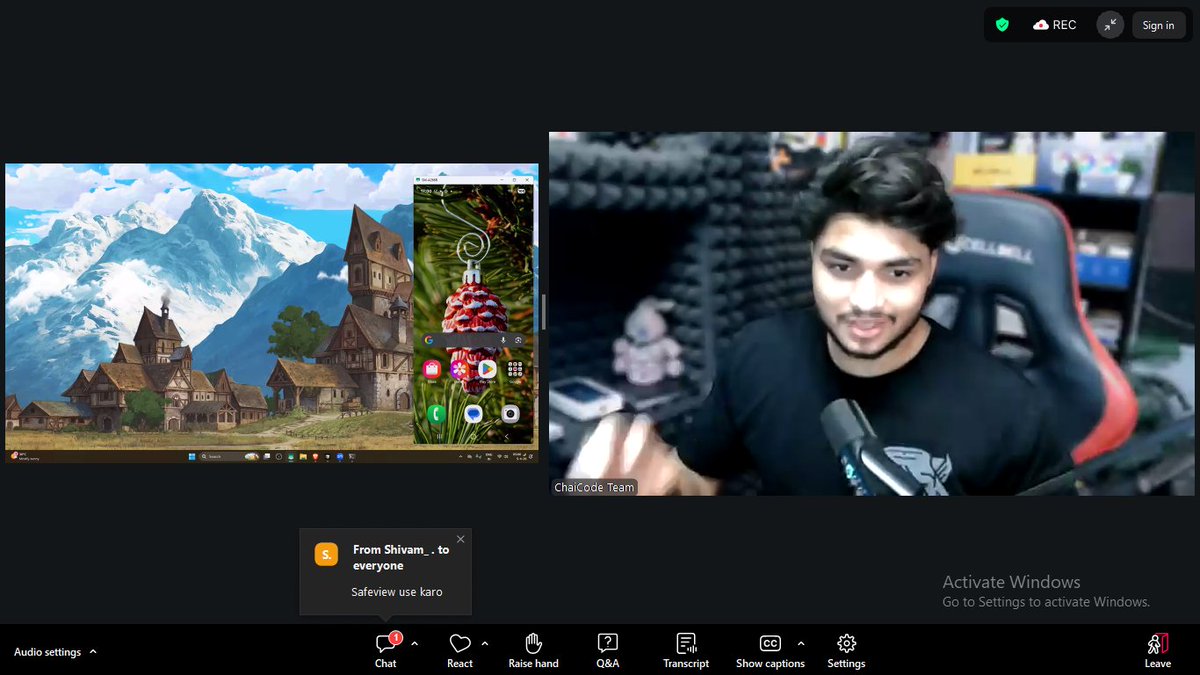The width and height of the screenshot is (1200, 675).
Task: Open the green Phone dialer app
Action: [x=436, y=414]
